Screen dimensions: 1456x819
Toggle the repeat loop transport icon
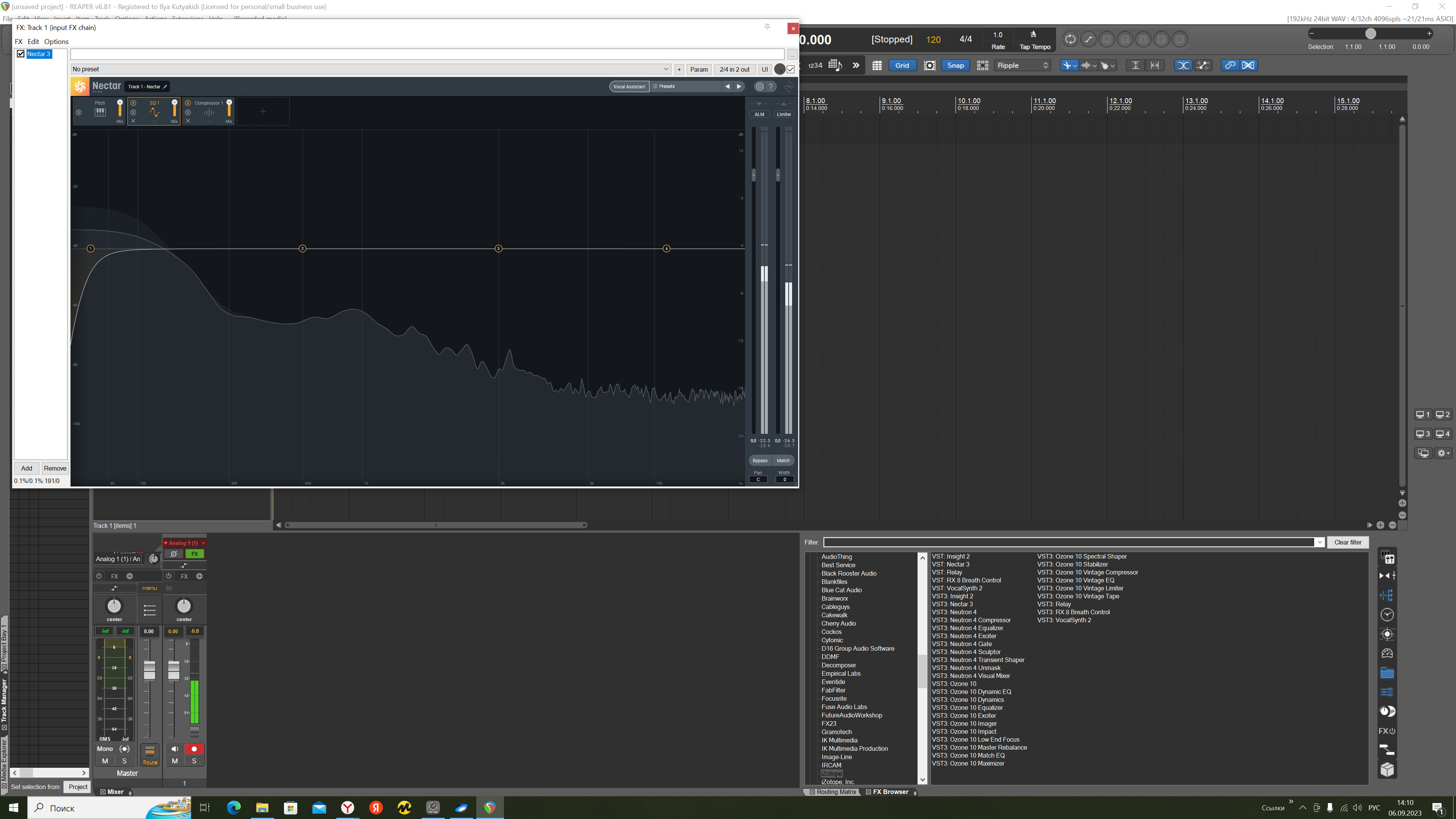pyautogui.click(x=1070, y=39)
